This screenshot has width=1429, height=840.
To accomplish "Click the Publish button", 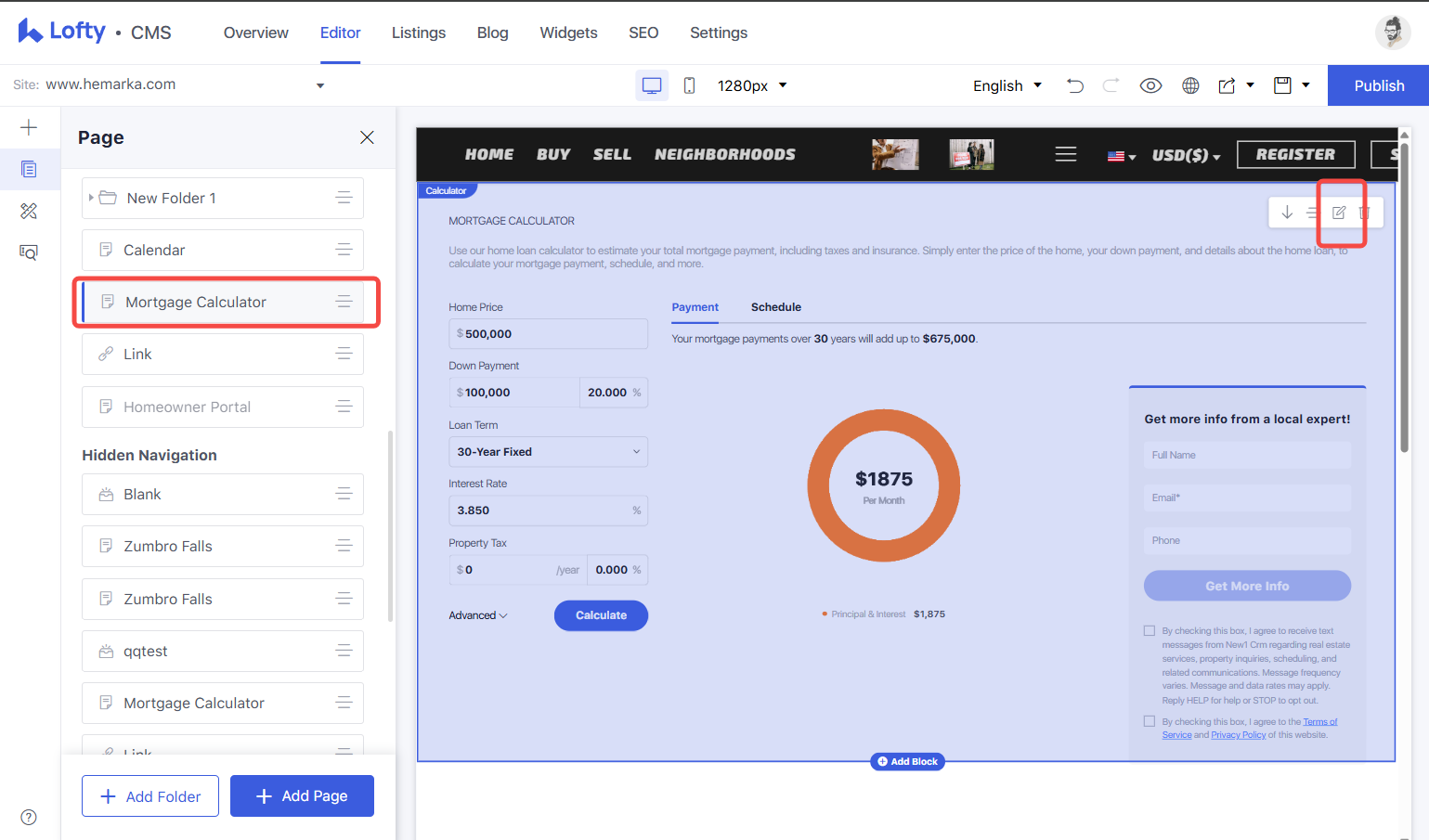I will pyautogui.click(x=1379, y=85).
